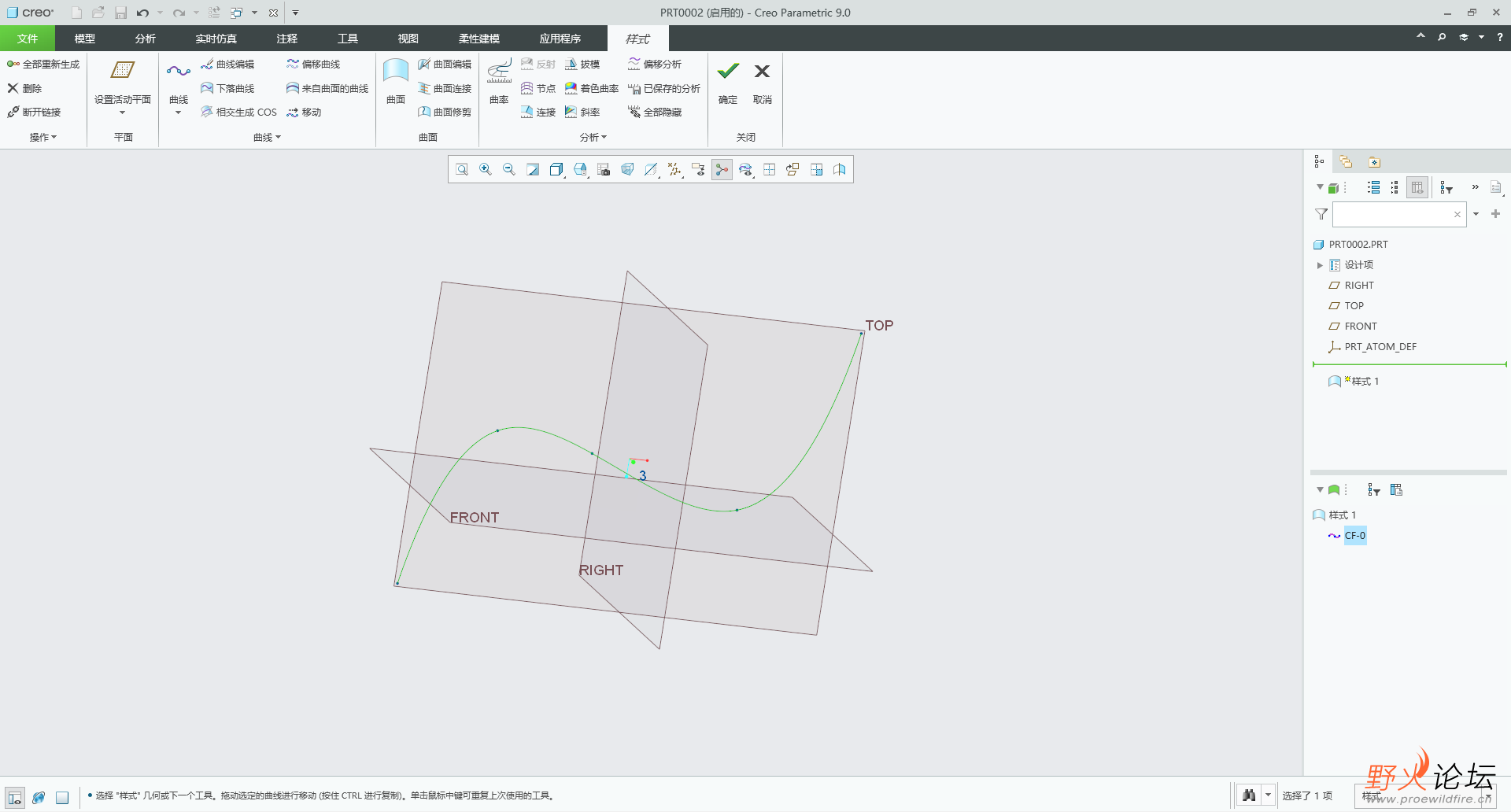Expand the Design Items tree node

(1320, 265)
